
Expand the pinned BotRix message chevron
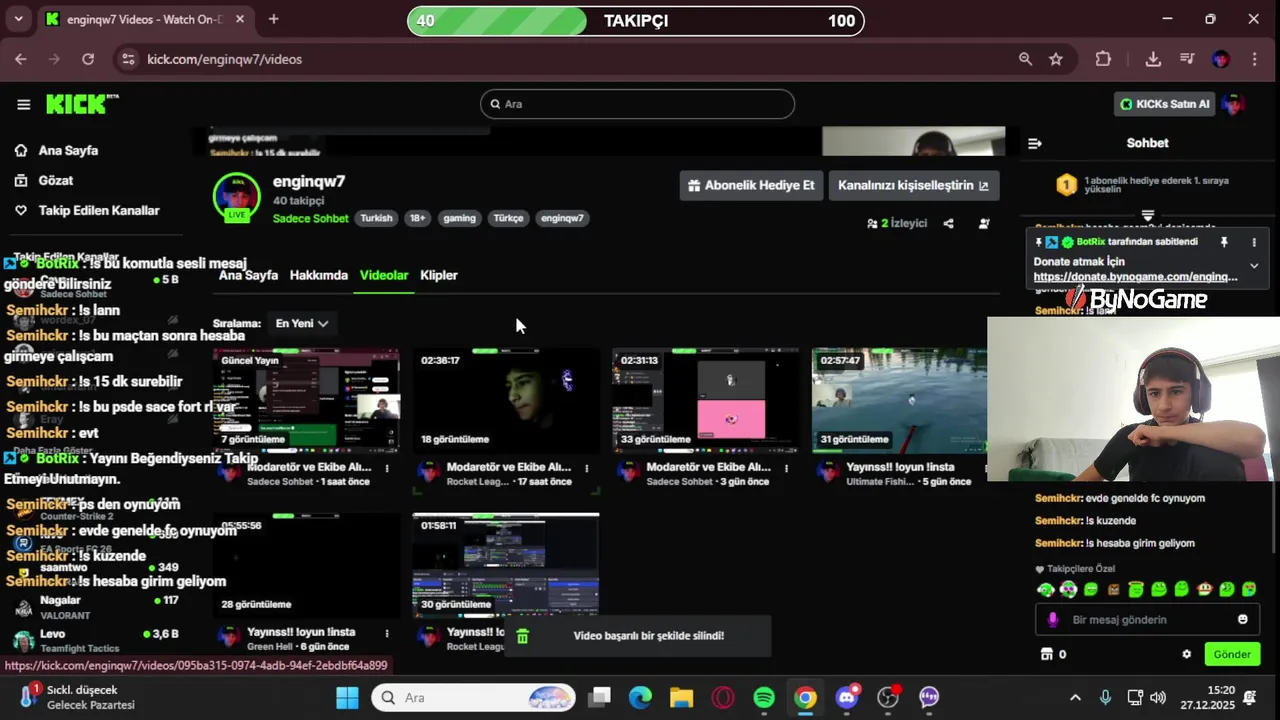point(1254,265)
